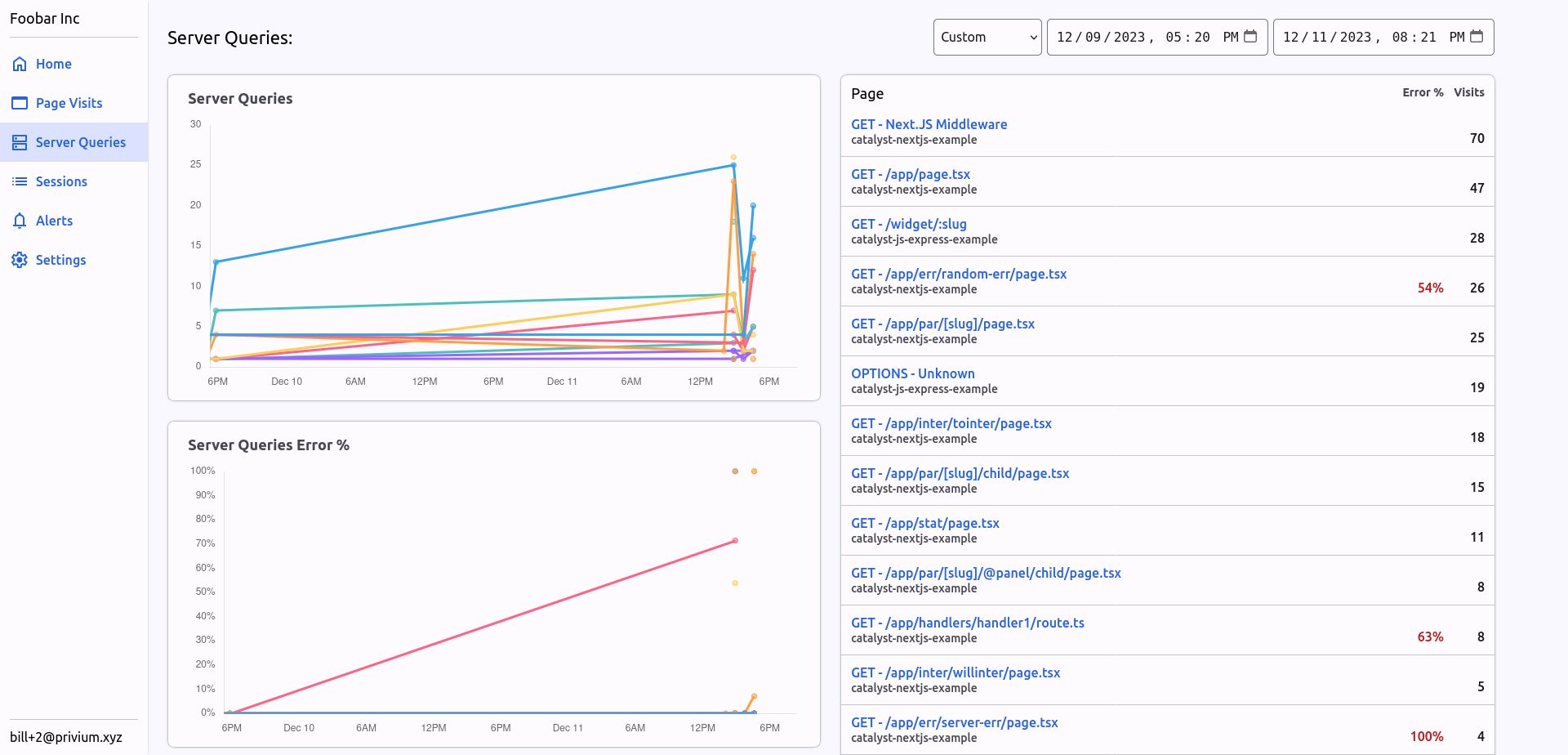Open the GET - Next.JS Middleware page link
The image size is (1568, 755).
929,124
